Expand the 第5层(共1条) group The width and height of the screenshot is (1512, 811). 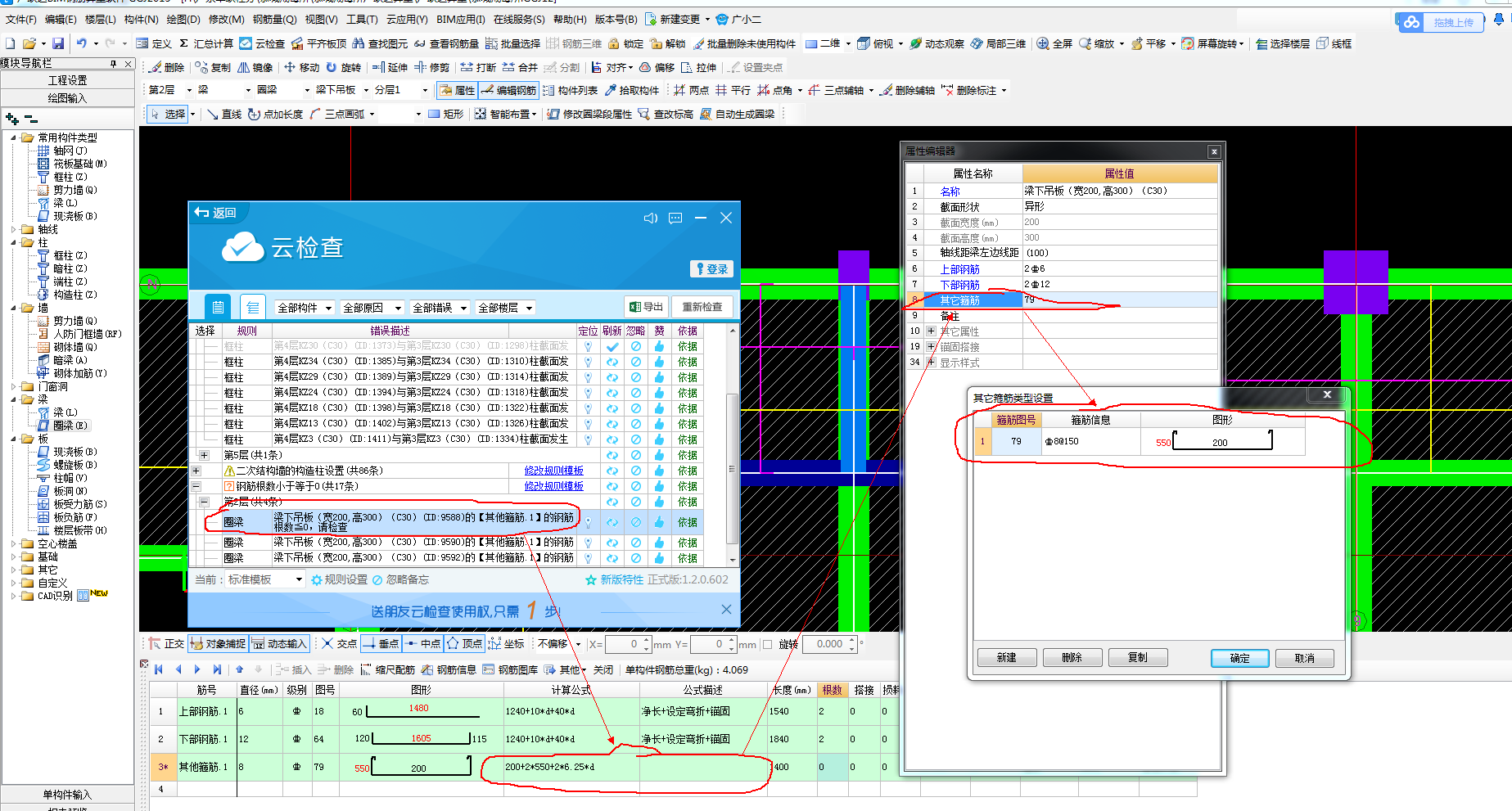pyautogui.click(x=204, y=455)
